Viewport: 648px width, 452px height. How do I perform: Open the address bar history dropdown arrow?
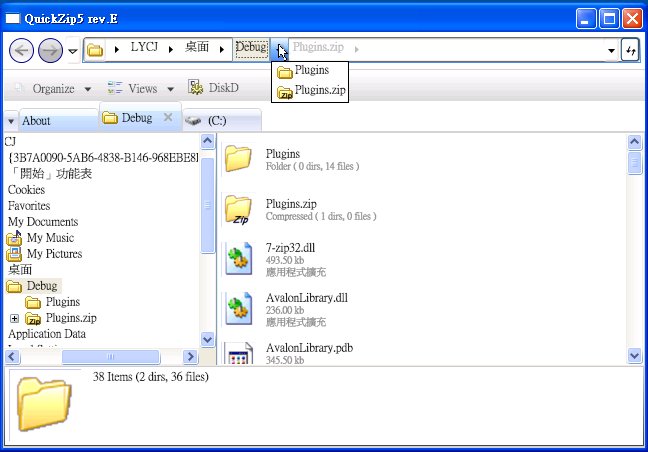pyautogui.click(x=611, y=50)
